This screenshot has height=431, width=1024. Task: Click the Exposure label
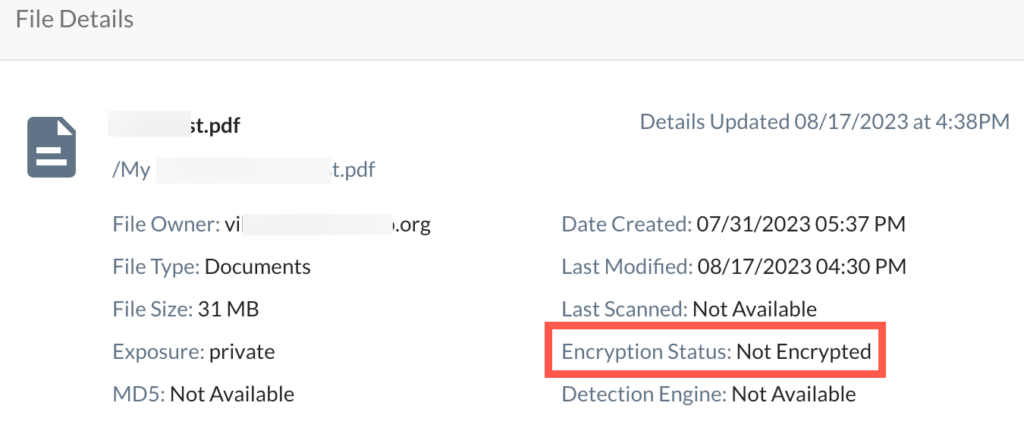click(x=157, y=351)
